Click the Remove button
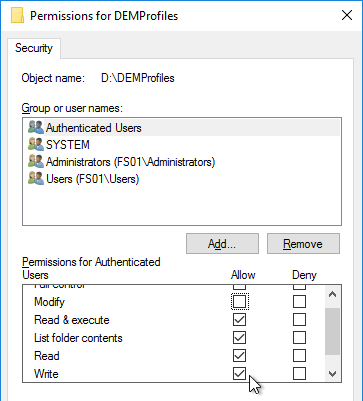This screenshot has height=401, width=363. pos(303,244)
